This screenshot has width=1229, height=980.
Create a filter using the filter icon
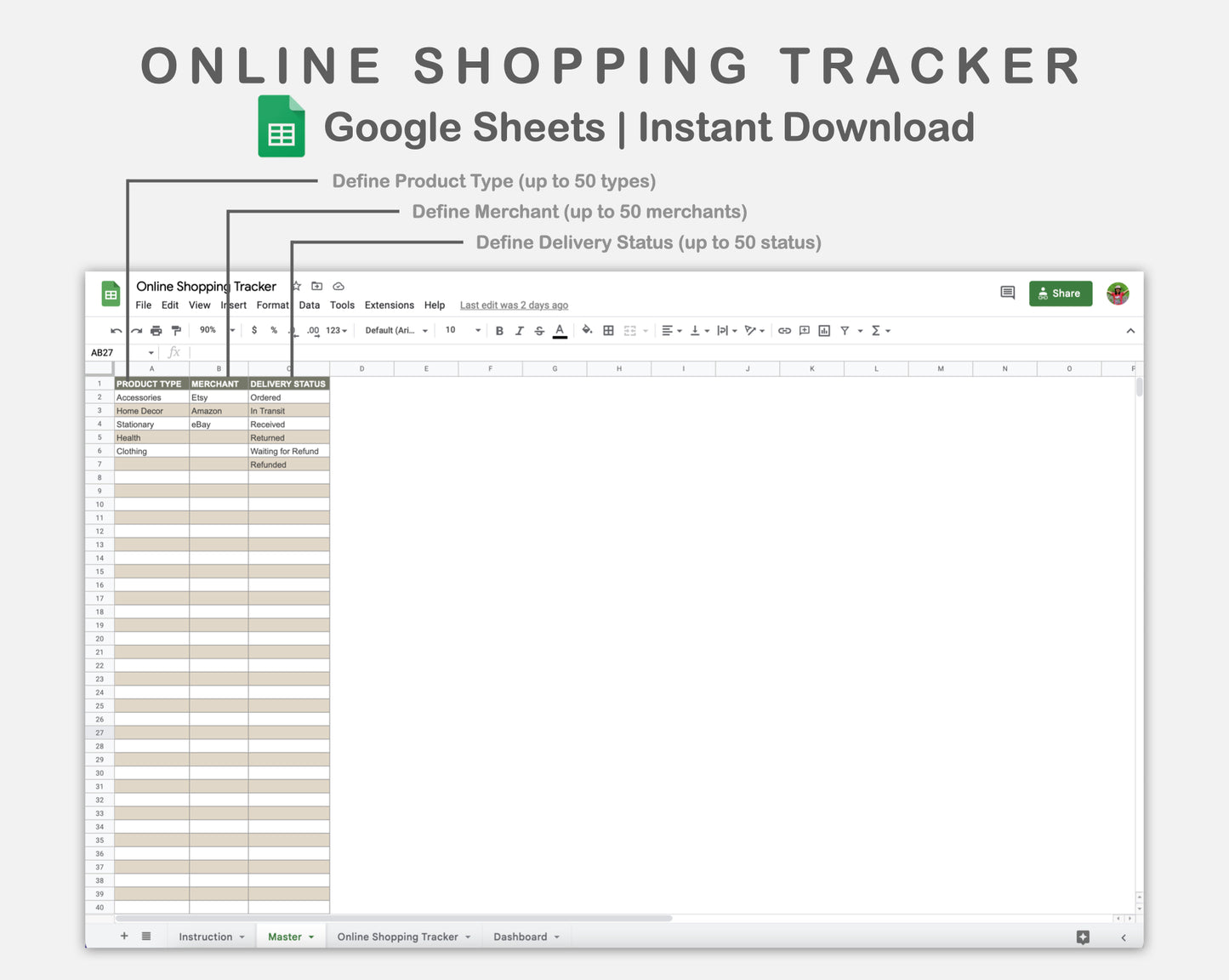tap(845, 330)
